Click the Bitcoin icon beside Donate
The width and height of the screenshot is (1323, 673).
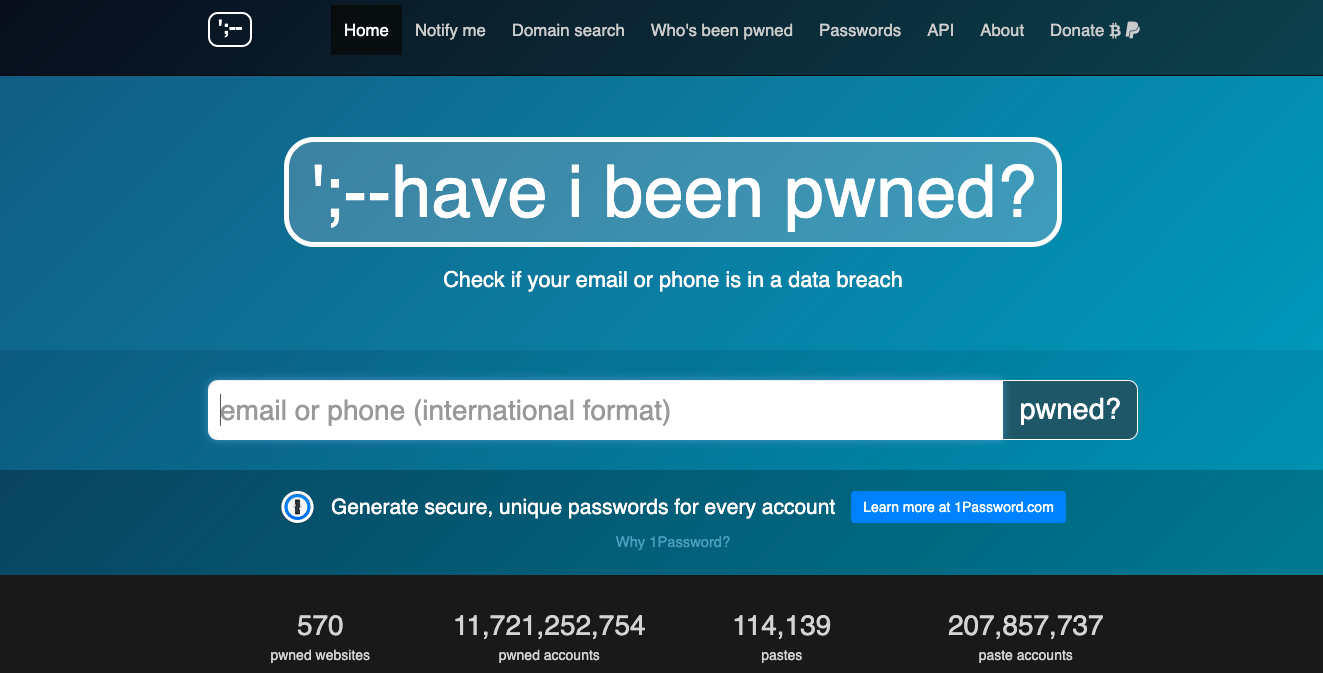(x=1115, y=31)
